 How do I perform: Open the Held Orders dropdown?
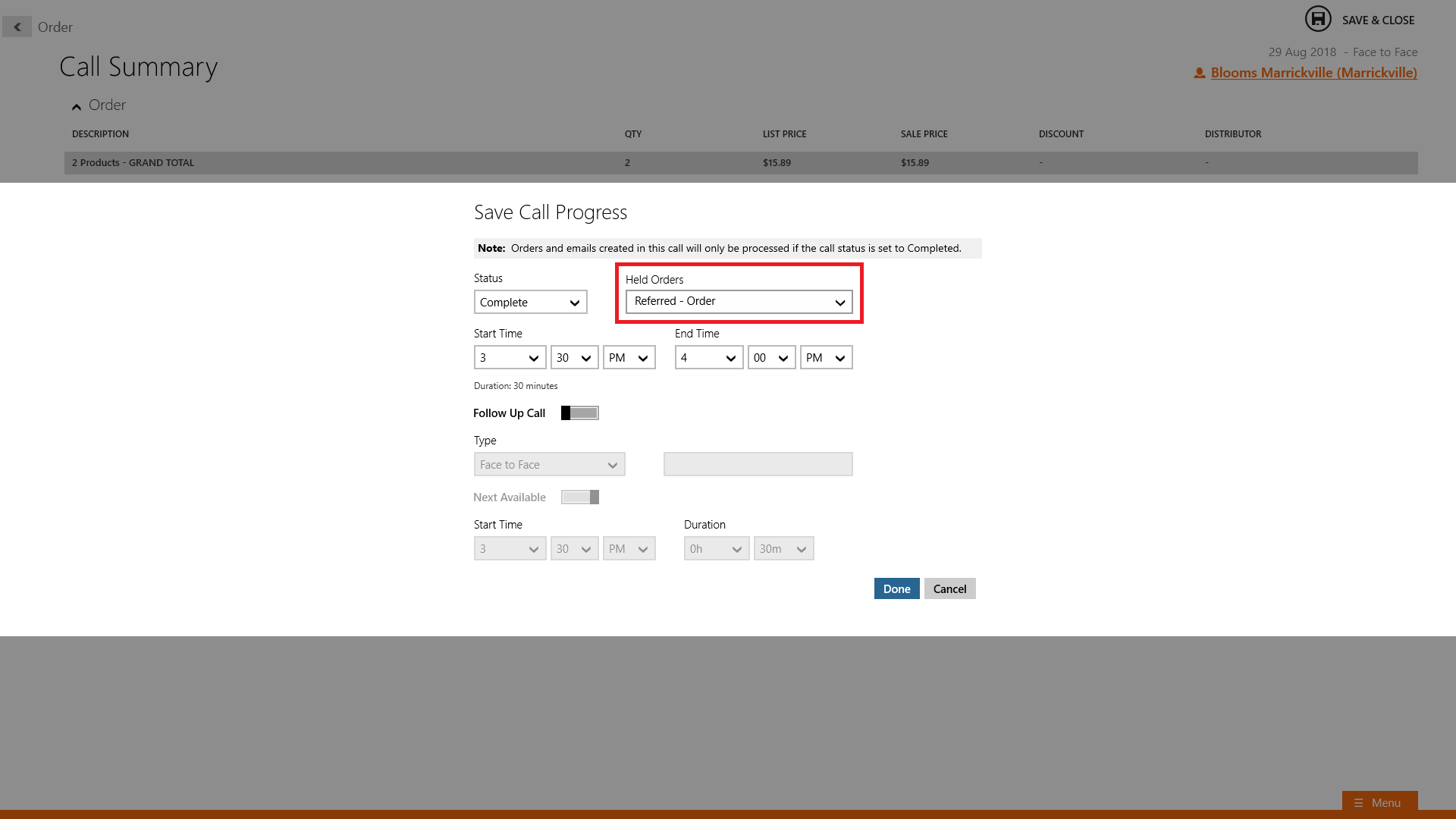coord(739,302)
